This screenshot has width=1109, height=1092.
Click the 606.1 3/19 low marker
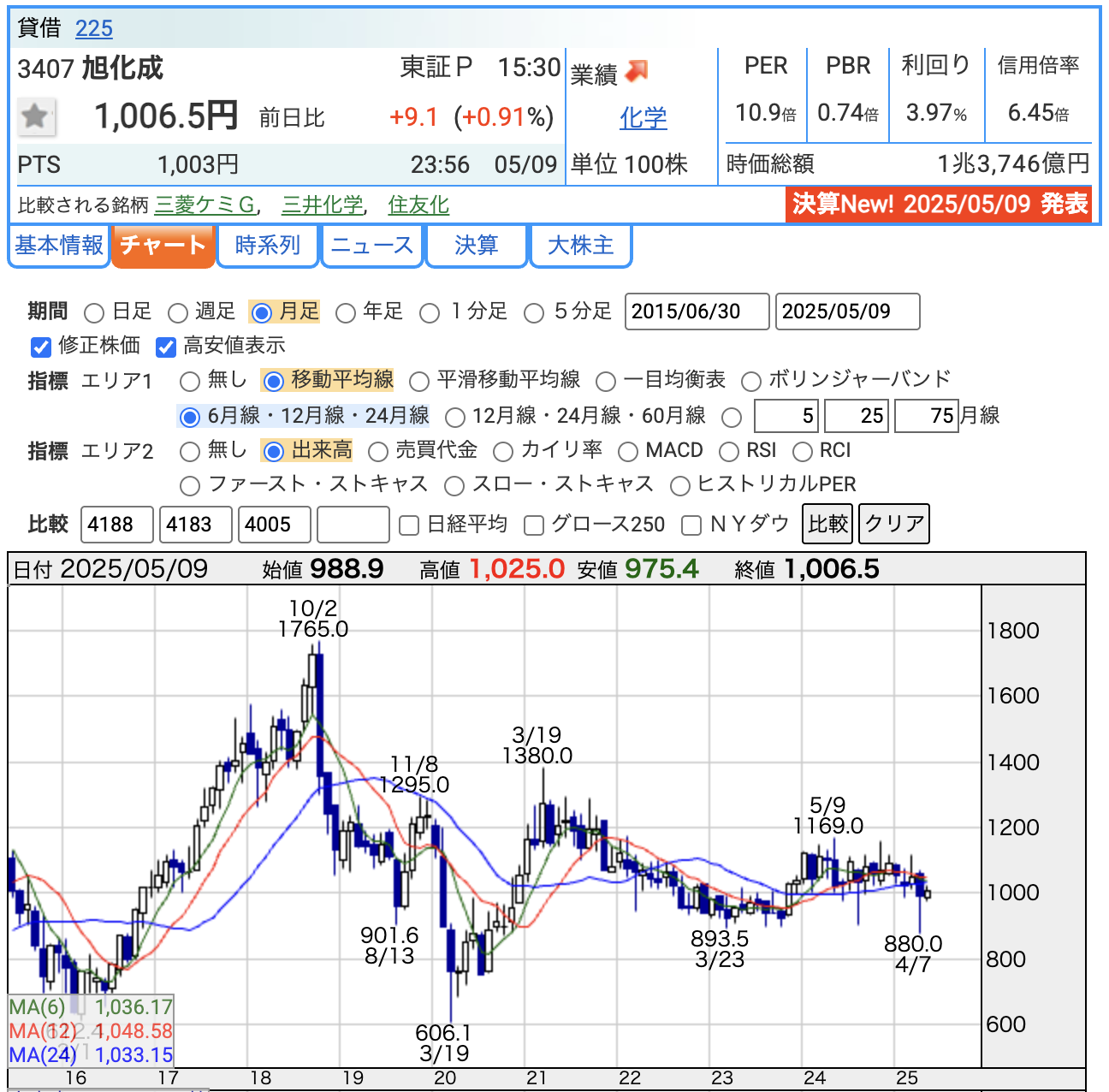pyautogui.click(x=443, y=1043)
